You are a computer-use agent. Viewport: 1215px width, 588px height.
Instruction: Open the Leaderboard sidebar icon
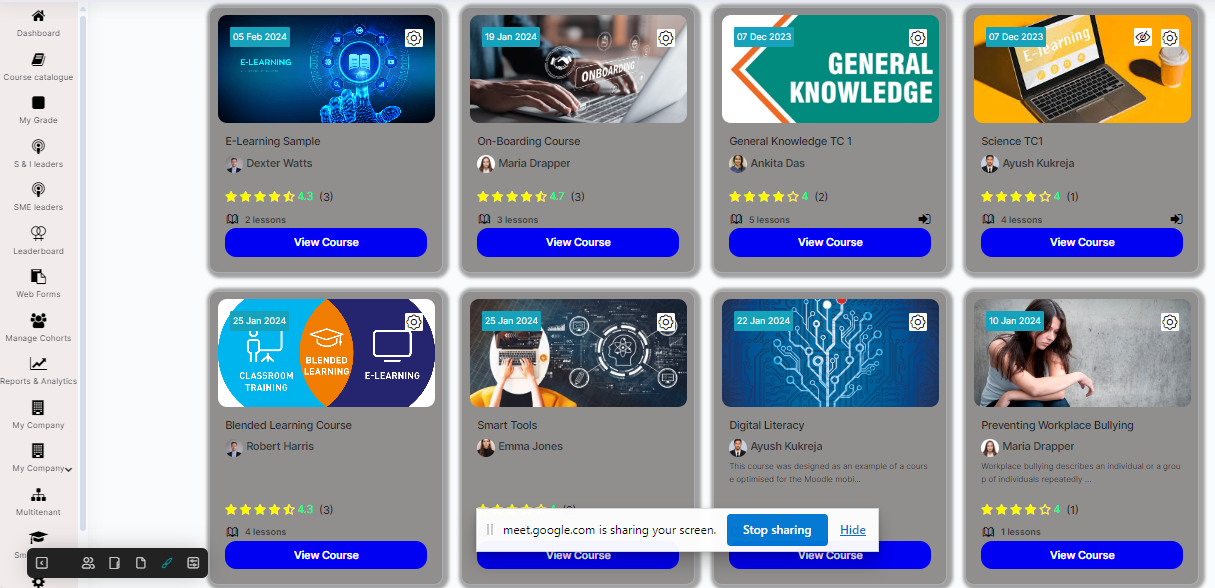click(38, 233)
